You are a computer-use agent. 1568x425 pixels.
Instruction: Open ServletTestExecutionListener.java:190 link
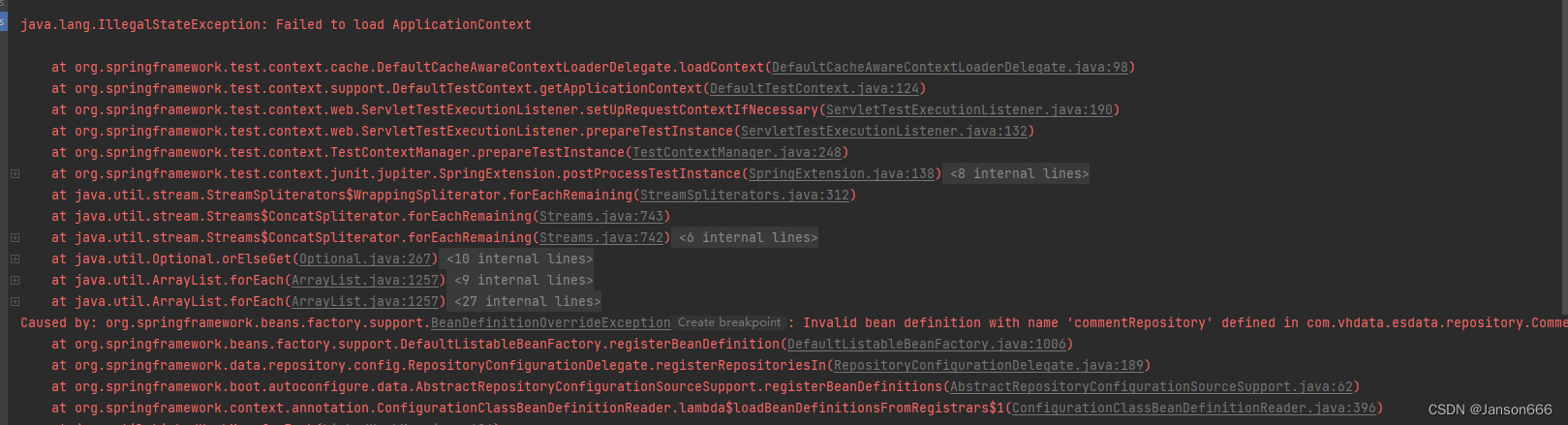[x=969, y=110]
